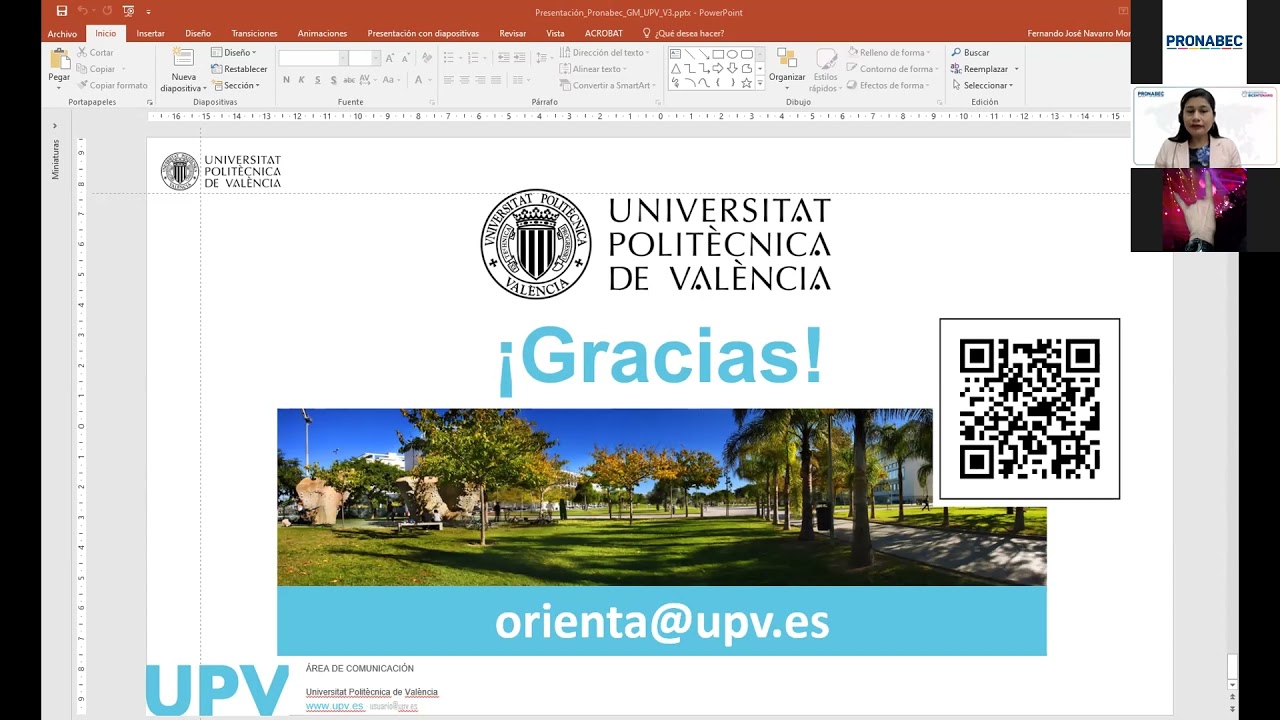The image size is (1280, 720).
Task: Expand the Pegar options arrow
Action: [59, 87]
